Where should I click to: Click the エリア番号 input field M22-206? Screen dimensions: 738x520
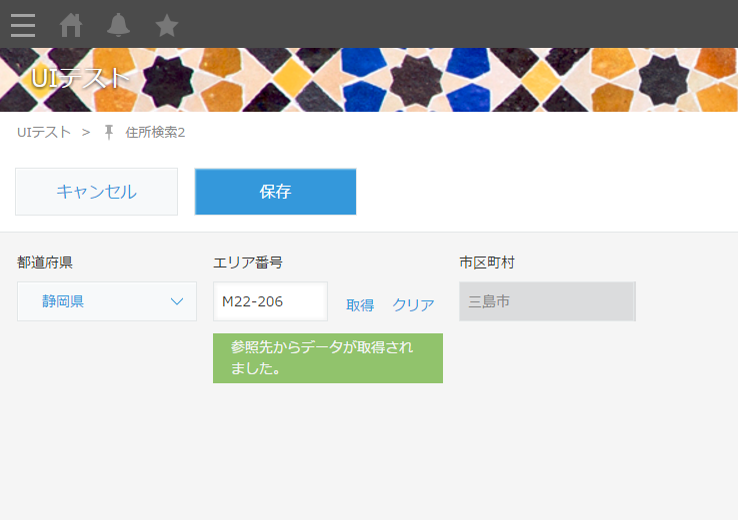point(270,301)
